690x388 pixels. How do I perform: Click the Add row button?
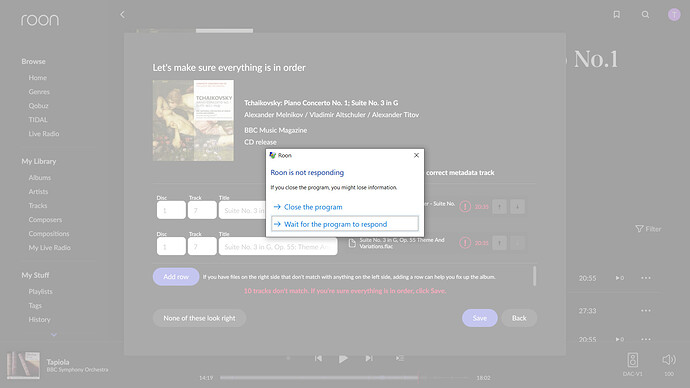pos(176,277)
